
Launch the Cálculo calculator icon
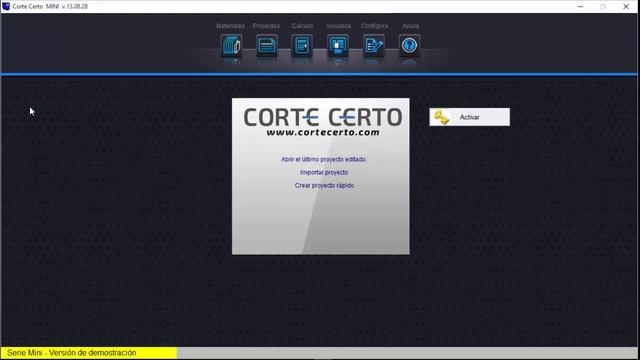(302, 45)
